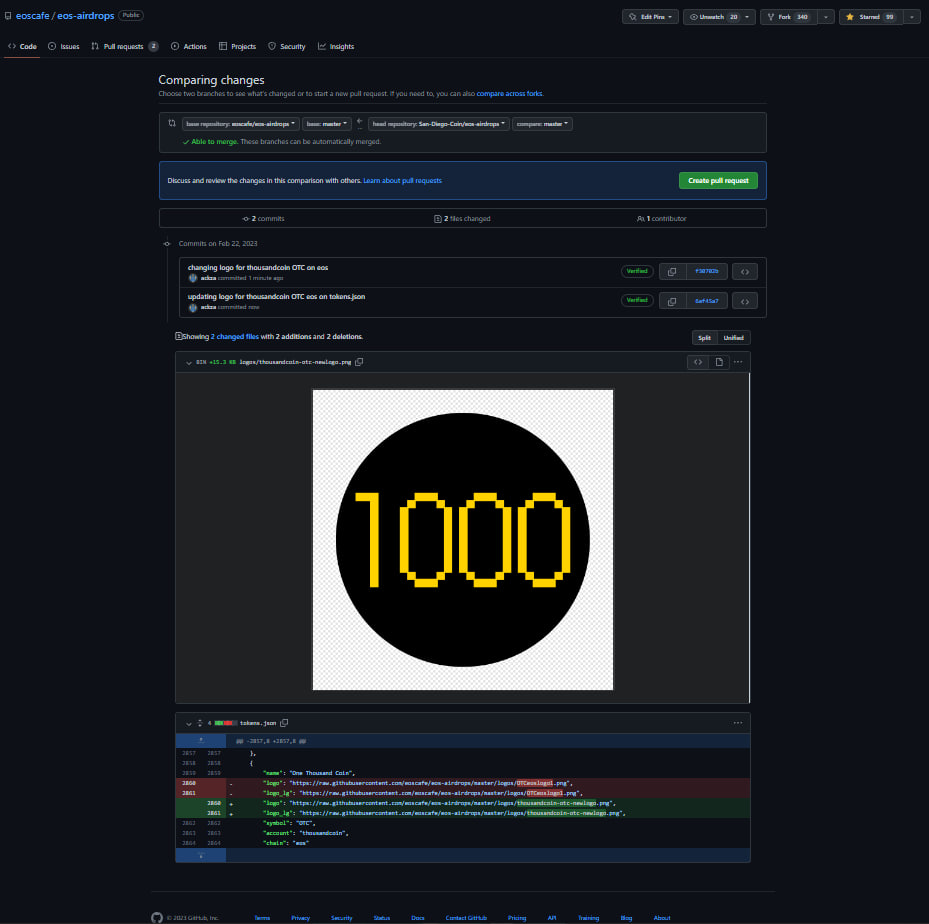Click the compare across forks link
The width and height of the screenshot is (929, 924).
tap(510, 94)
